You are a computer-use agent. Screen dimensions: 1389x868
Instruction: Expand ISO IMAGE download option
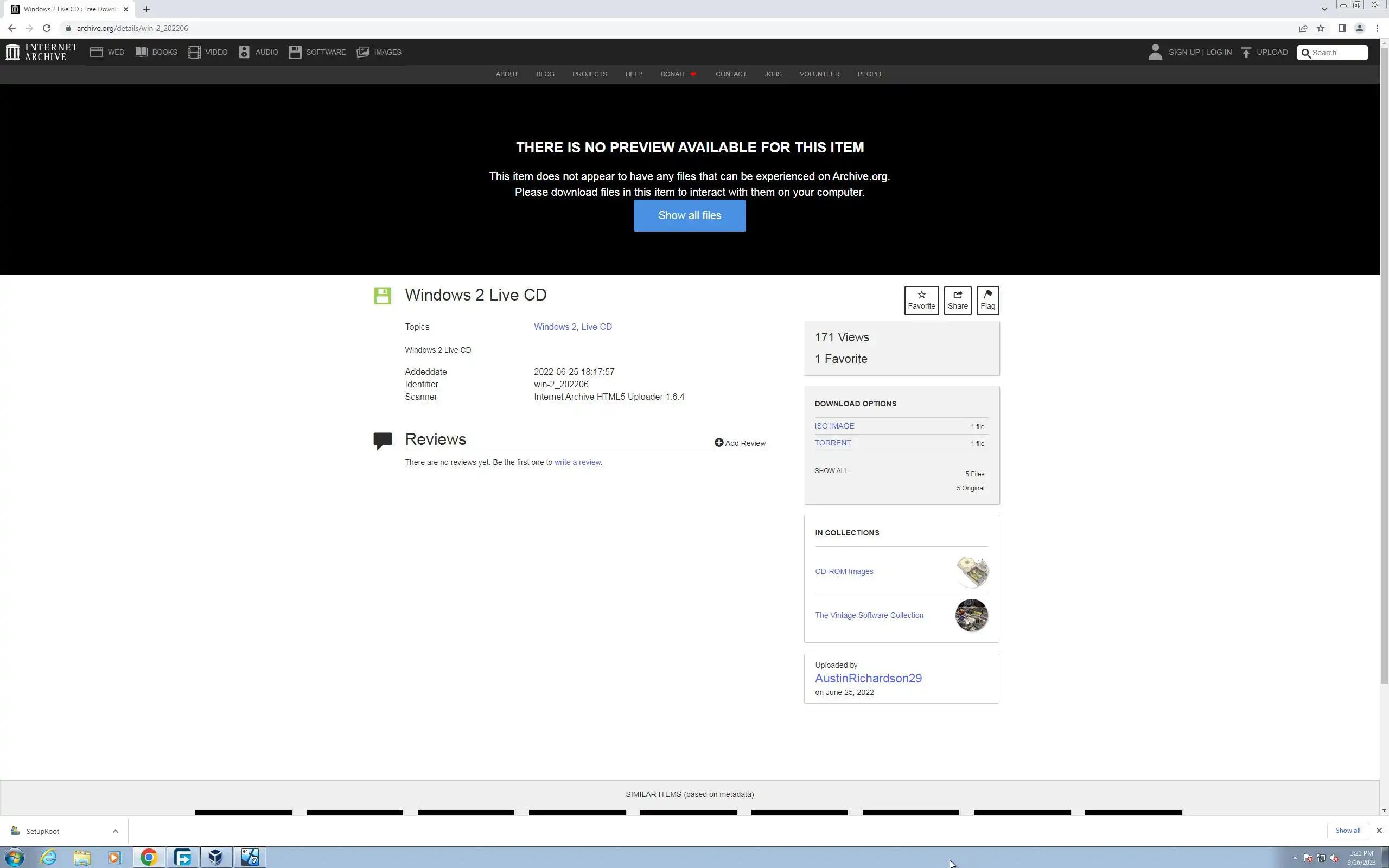pyautogui.click(x=834, y=426)
